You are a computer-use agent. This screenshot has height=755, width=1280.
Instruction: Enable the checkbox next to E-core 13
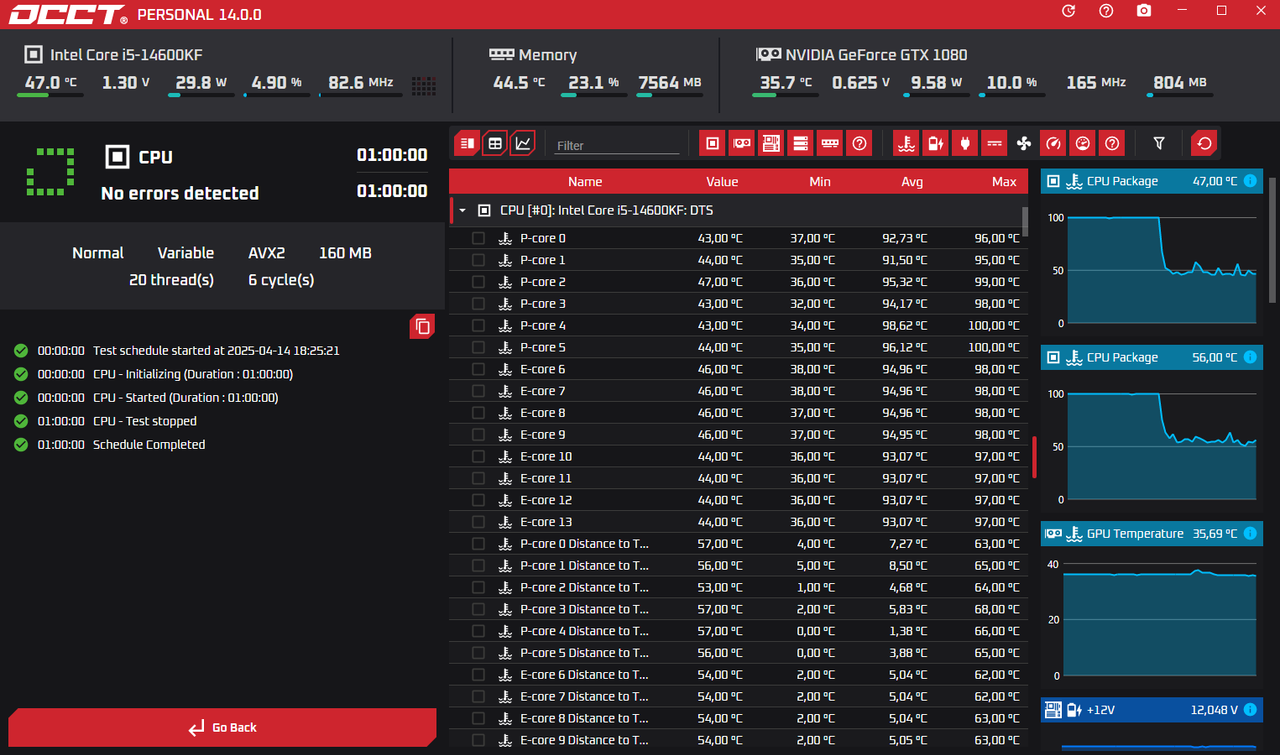(478, 521)
